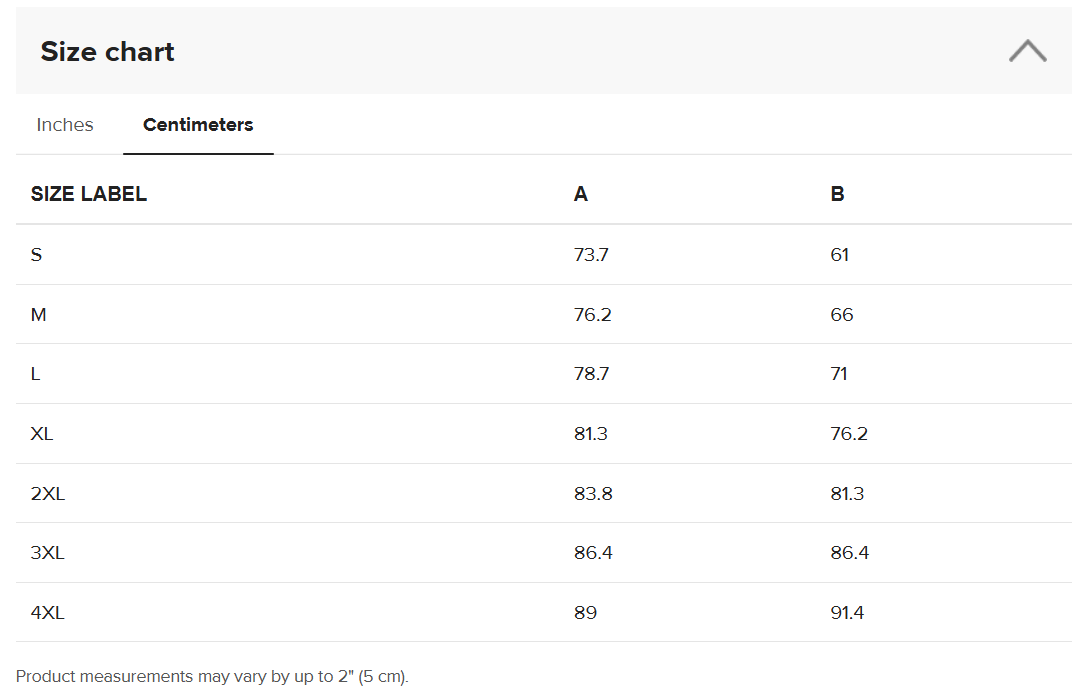Click the 61 value for size S

[x=840, y=255]
